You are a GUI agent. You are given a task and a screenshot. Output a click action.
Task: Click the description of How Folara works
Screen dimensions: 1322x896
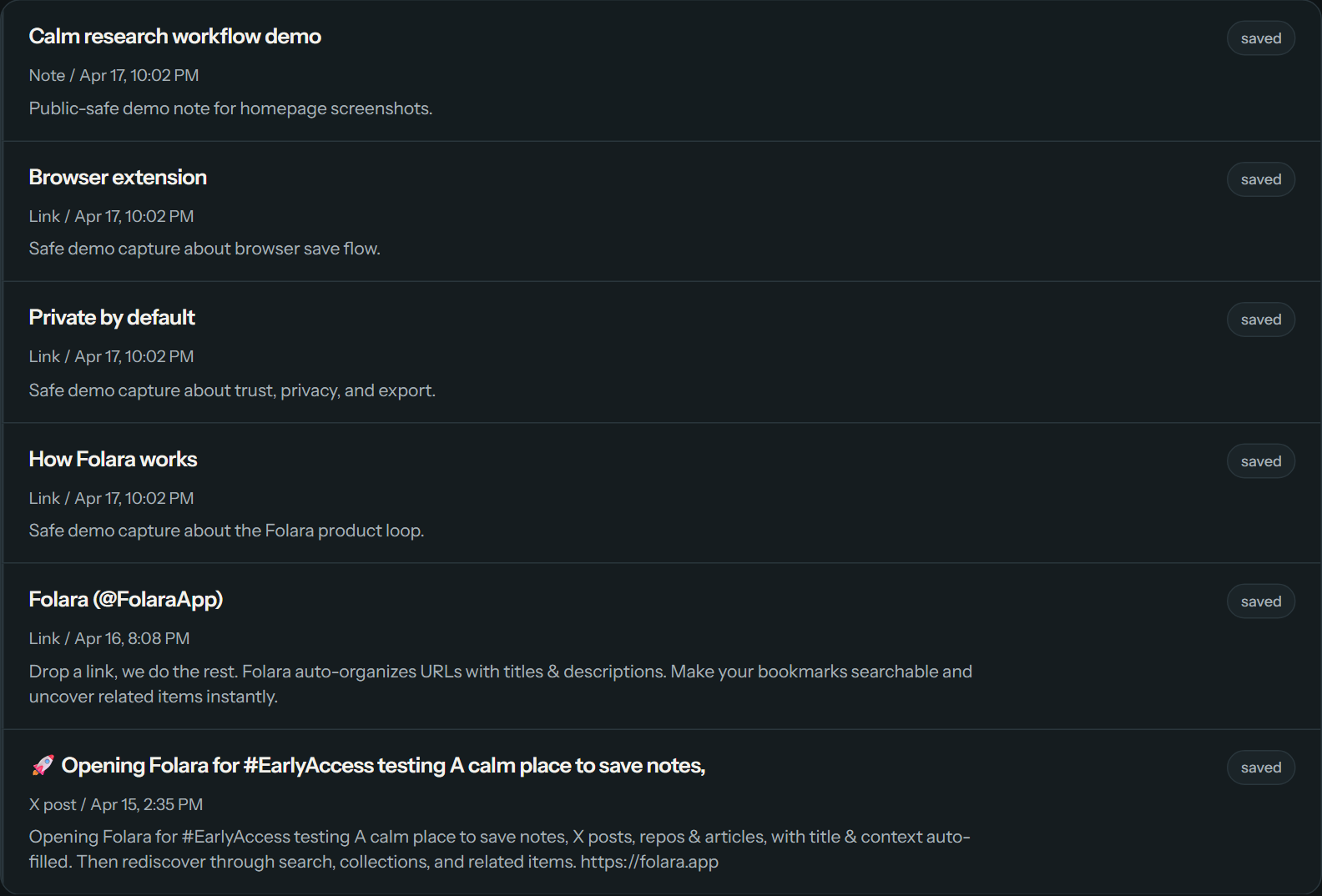tap(226, 530)
